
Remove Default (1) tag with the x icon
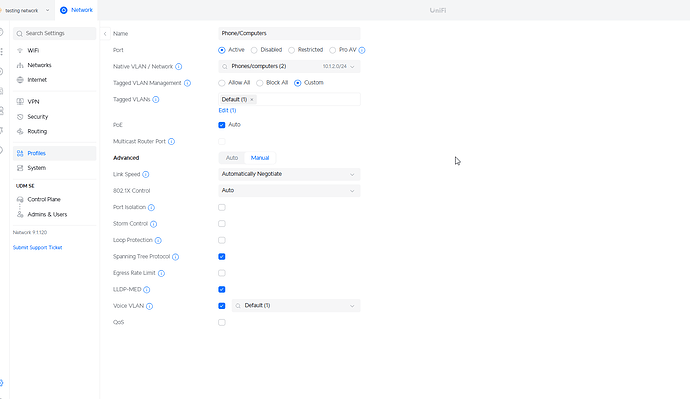point(252,100)
